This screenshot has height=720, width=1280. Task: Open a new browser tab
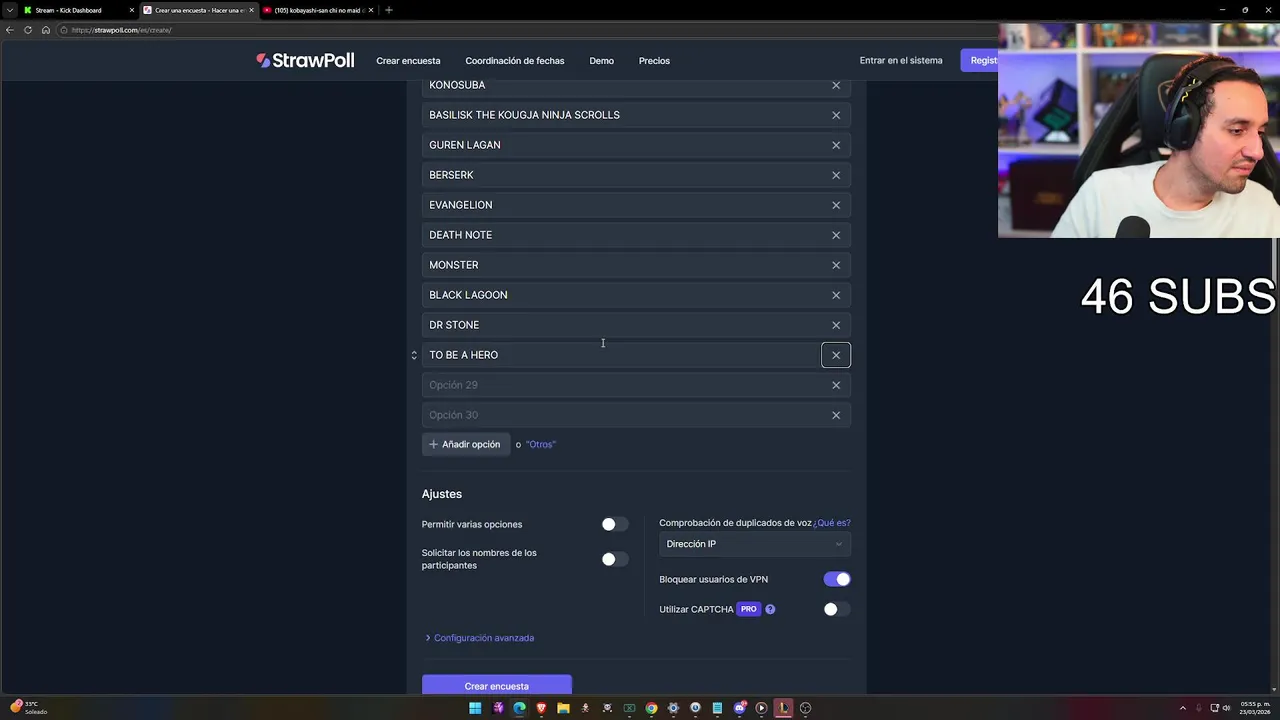[x=389, y=10]
